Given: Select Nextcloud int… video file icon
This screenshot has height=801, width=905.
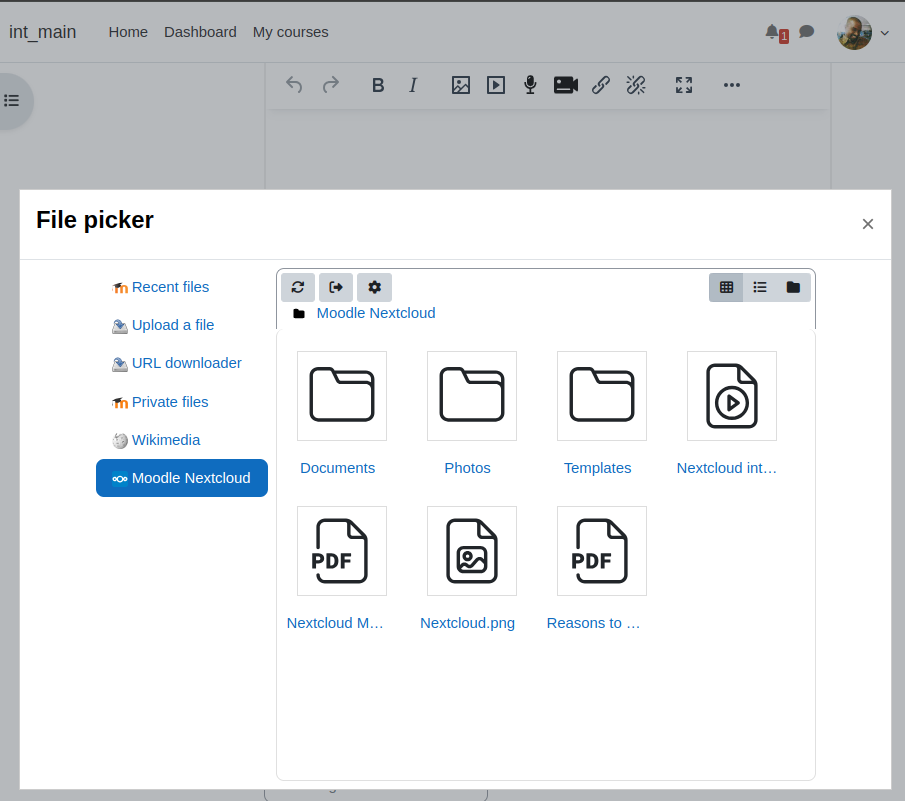Looking at the screenshot, I should click(x=732, y=396).
